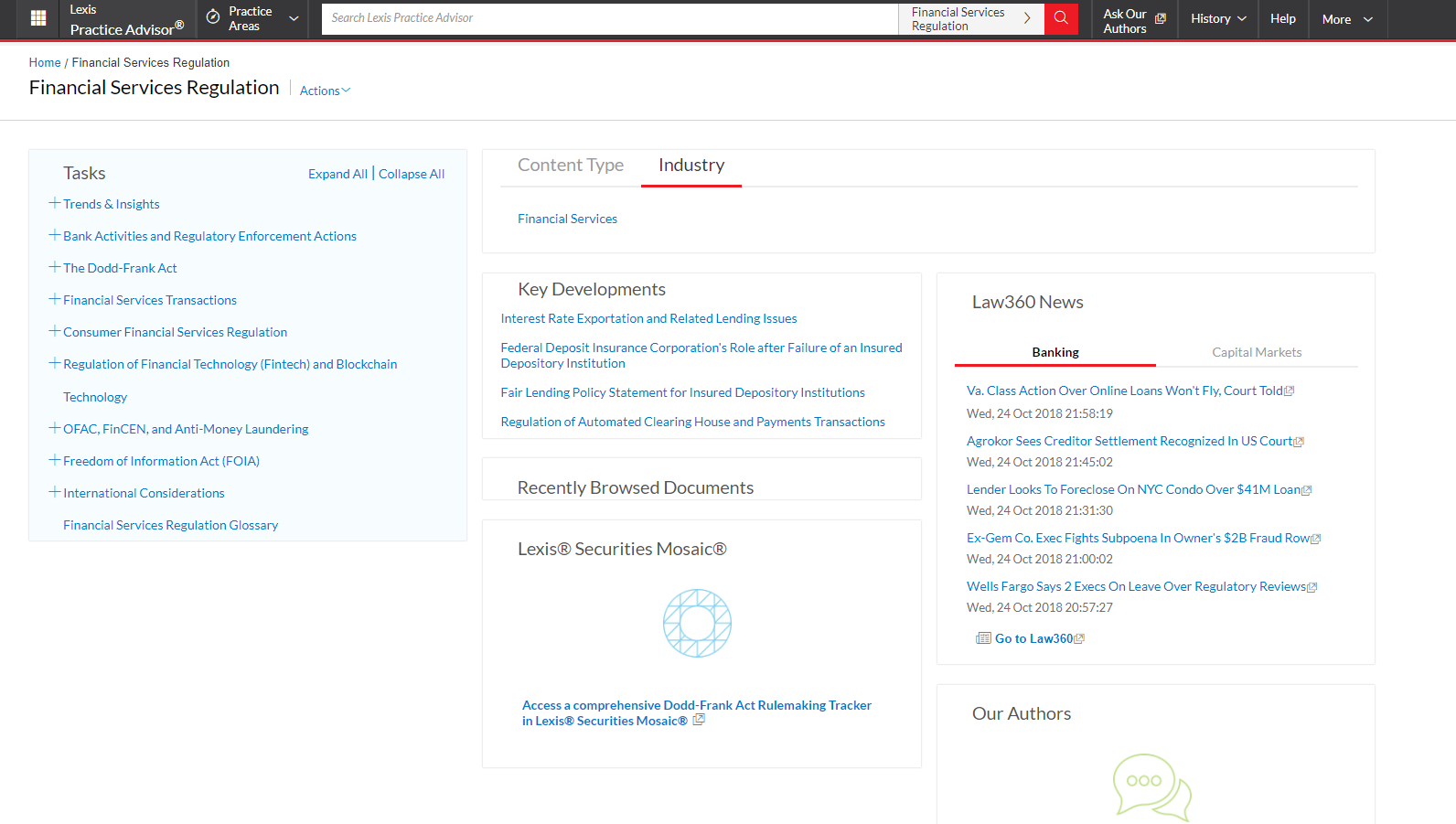The image size is (1456, 824).
Task: Expand Freedom of Information Act (FOIA)
Action: pyautogui.click(x=55, y=460)
